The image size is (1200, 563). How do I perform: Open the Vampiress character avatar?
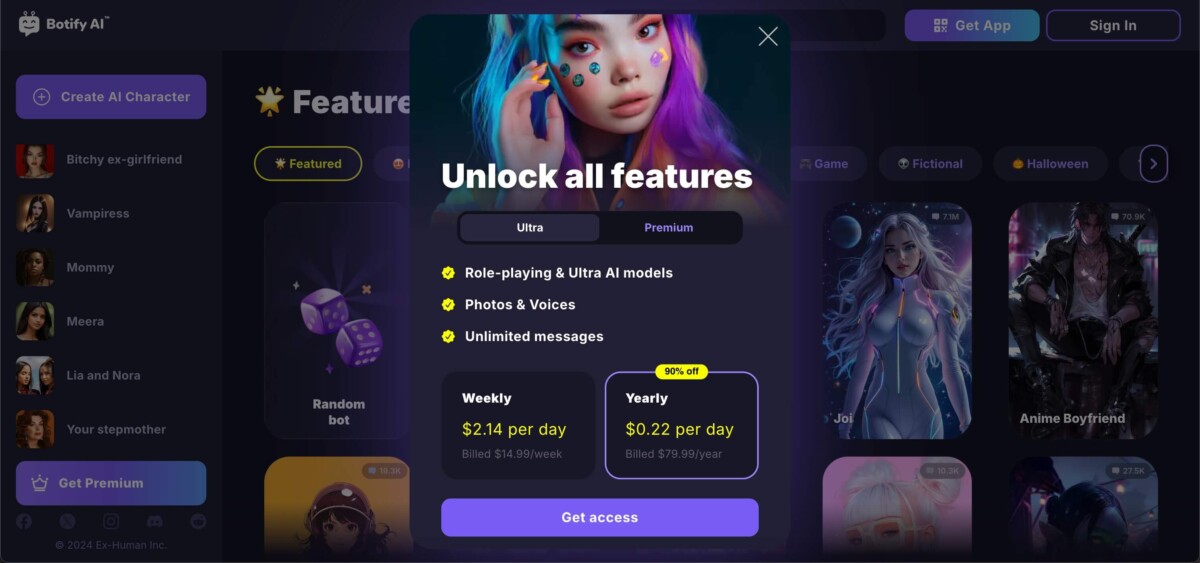point(35,213)
